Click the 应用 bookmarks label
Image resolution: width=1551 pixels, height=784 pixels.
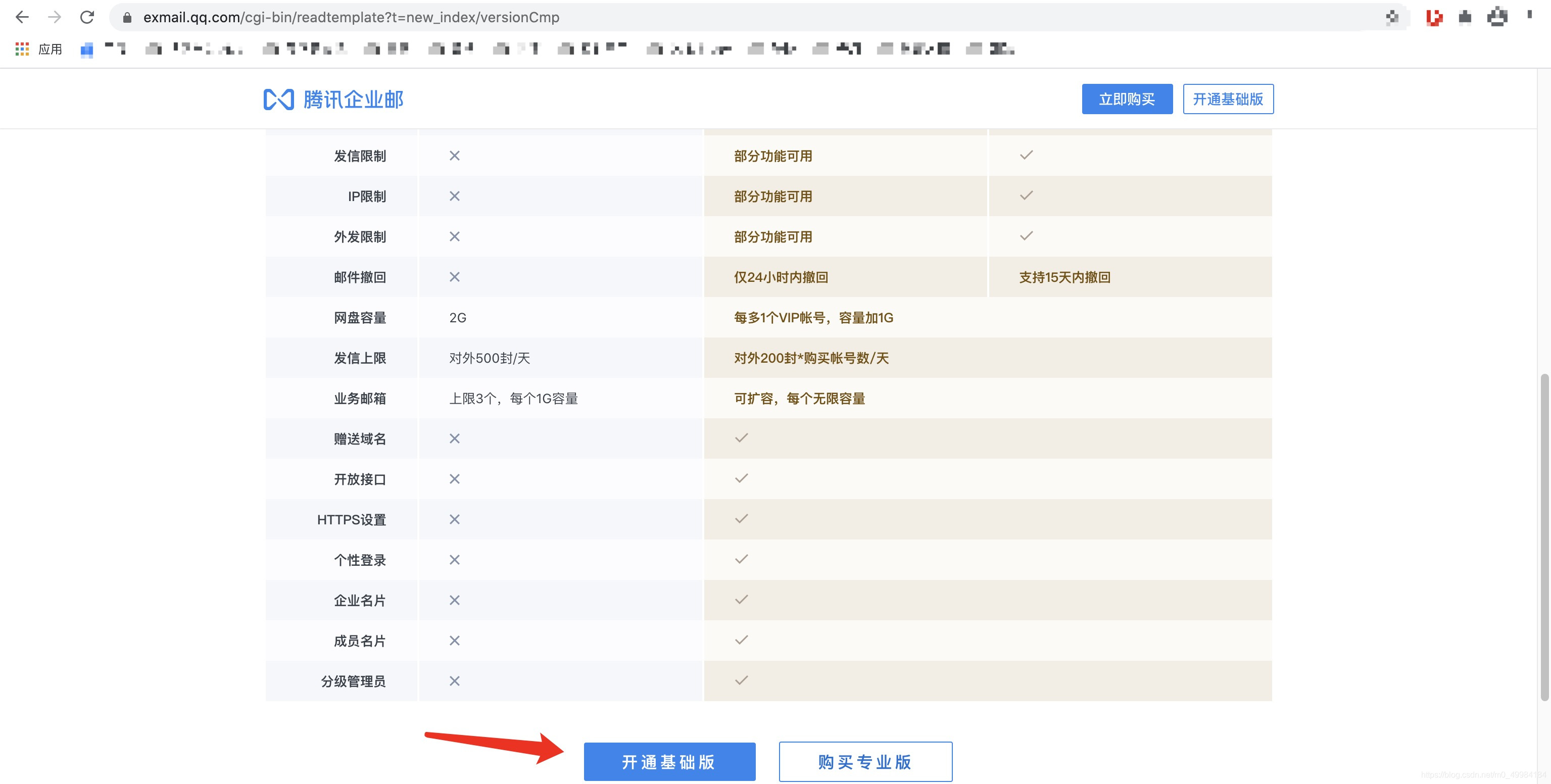[x=50, y=49]
